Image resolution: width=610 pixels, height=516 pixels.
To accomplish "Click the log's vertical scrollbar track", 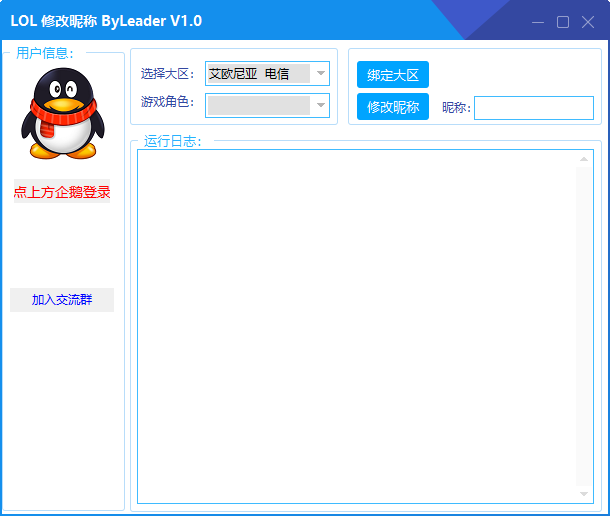I will 584,326.
